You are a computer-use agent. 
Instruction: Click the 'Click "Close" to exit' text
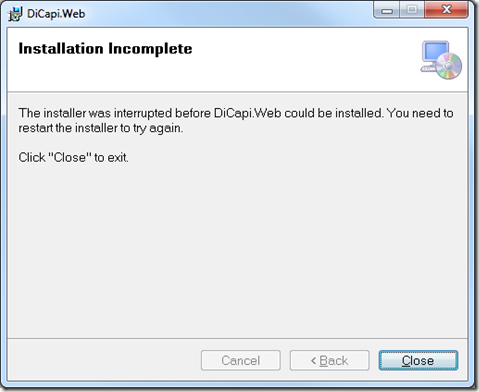tap(73, 157)
